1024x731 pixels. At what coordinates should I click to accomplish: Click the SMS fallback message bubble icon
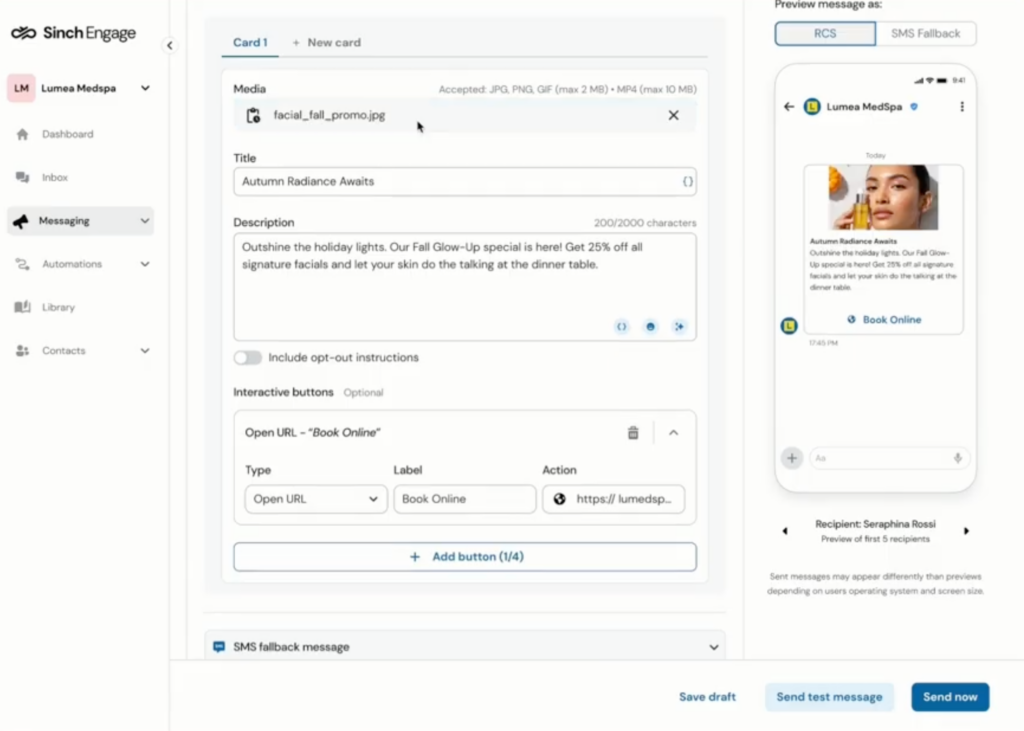pos(219,647)
